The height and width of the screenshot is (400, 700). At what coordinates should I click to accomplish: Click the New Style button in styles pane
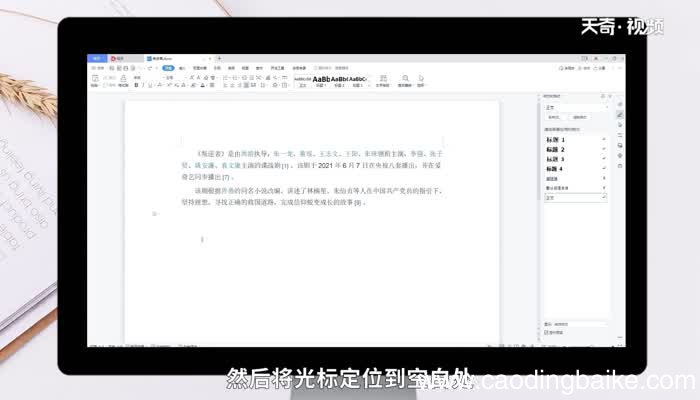554,117
